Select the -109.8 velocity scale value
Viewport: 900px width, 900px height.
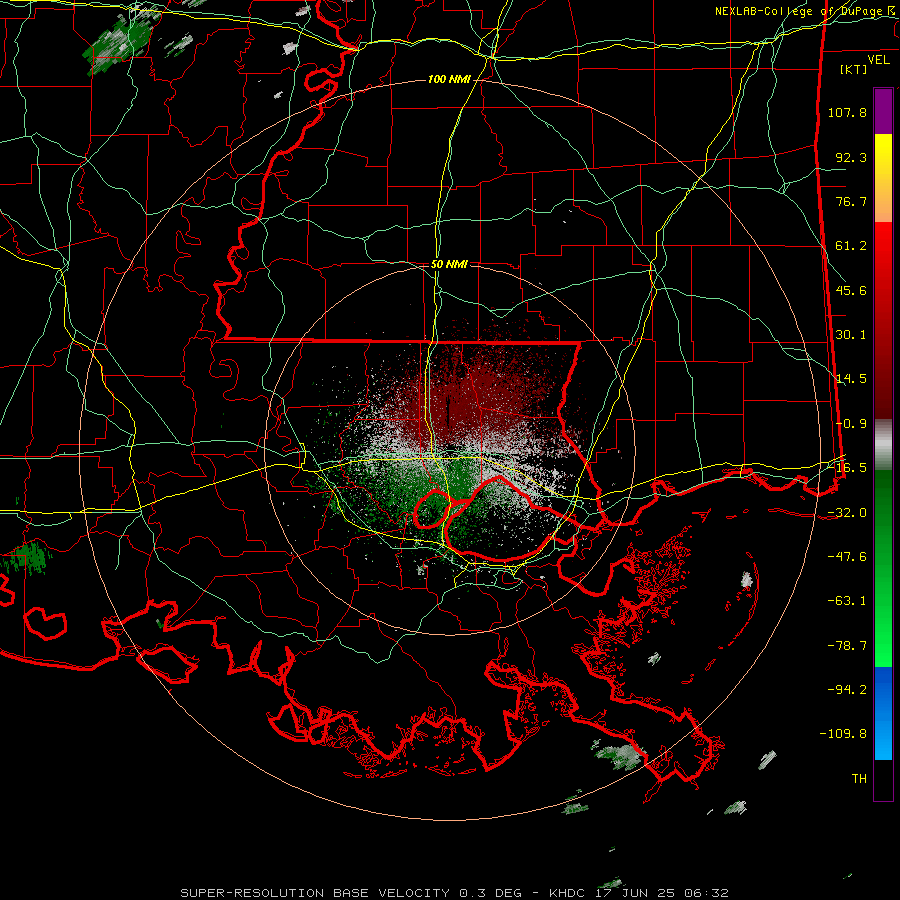[x=843, y=734]
